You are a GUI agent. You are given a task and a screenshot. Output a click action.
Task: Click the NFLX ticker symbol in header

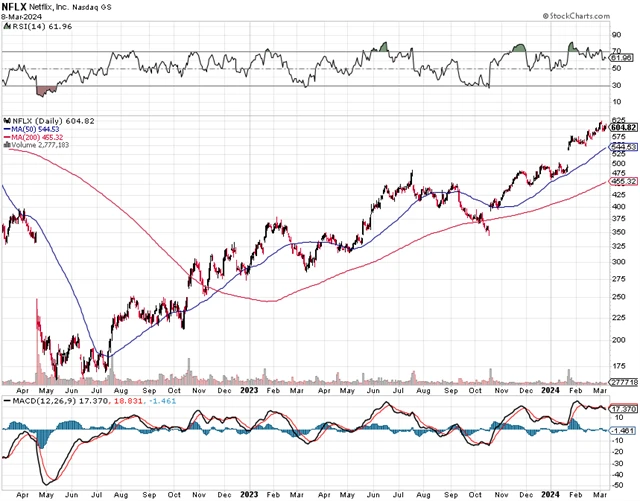14,6
